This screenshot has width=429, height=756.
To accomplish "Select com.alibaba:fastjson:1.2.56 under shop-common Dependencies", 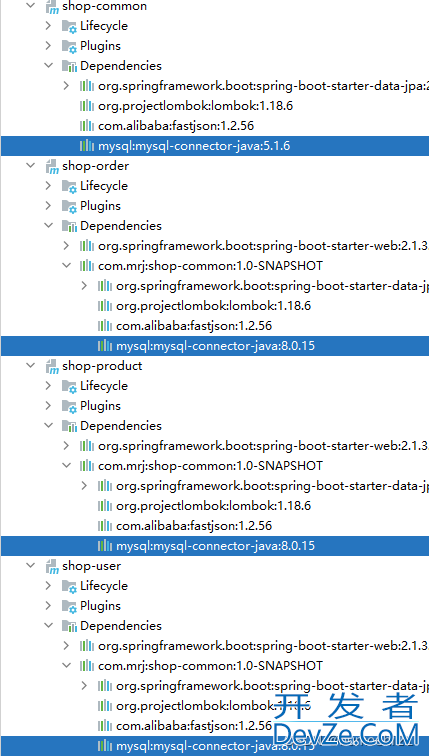I will (176, 126).
